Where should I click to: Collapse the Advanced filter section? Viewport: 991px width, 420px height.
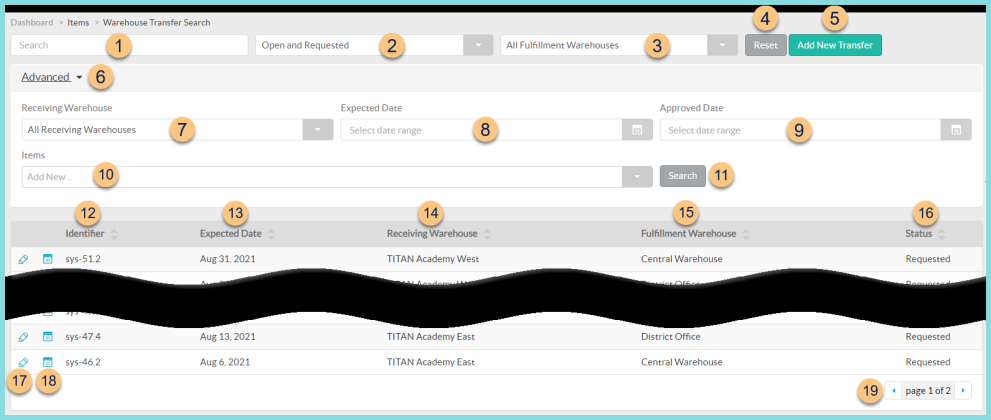[x=52, y=77]
